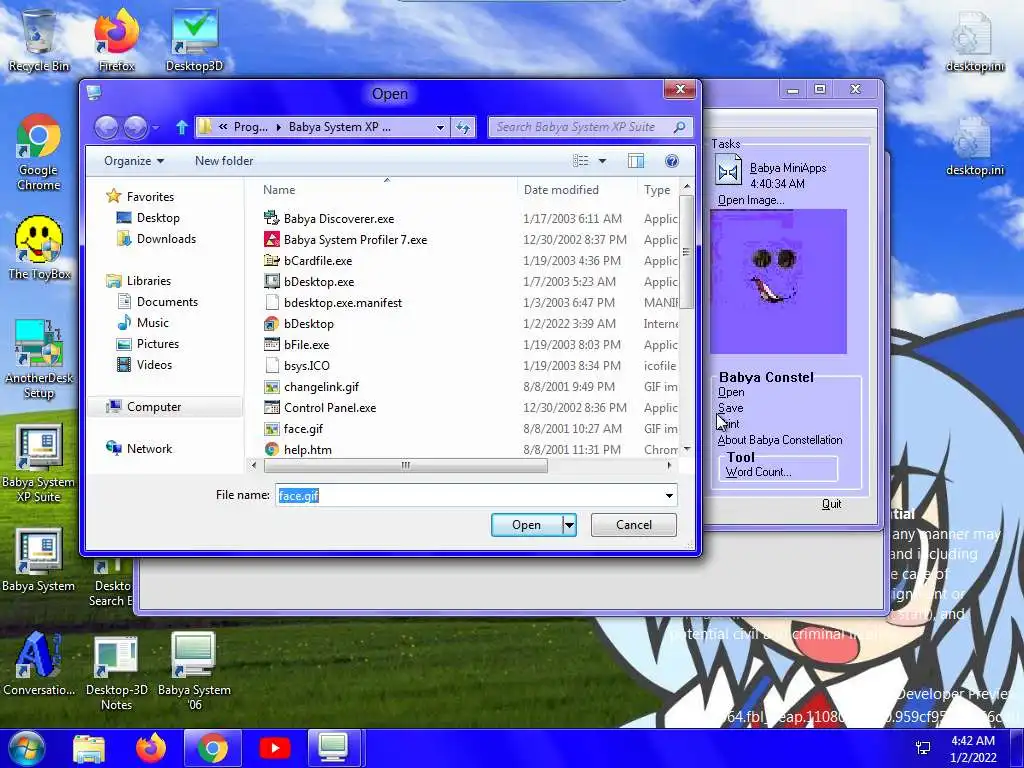Open the Recycle Bin desktop icon
The width and height of the screenshot is (1024, 768).
(39, 40)
